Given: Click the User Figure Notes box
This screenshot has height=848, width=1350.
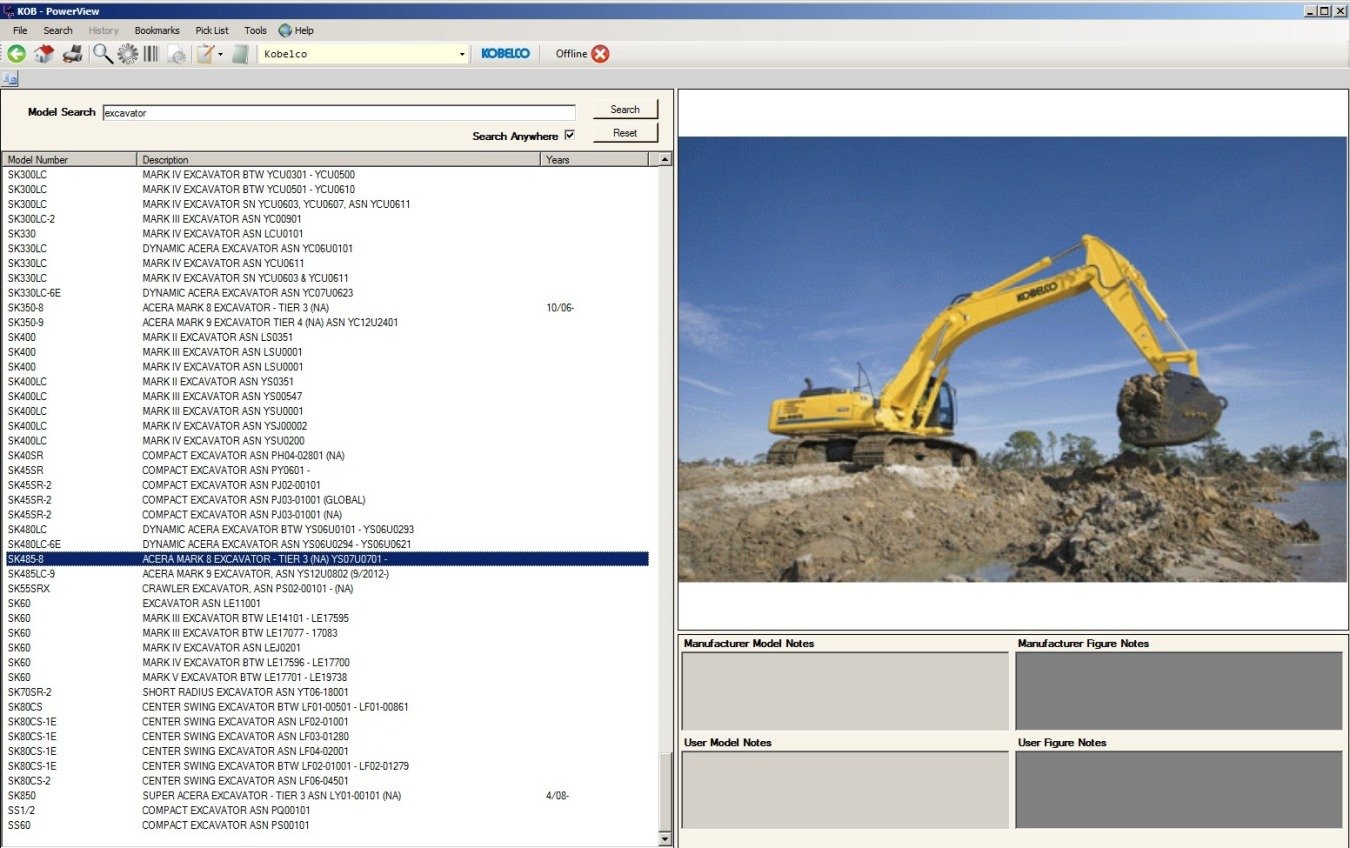Looking at the screenshot, I should [1179, 790].
